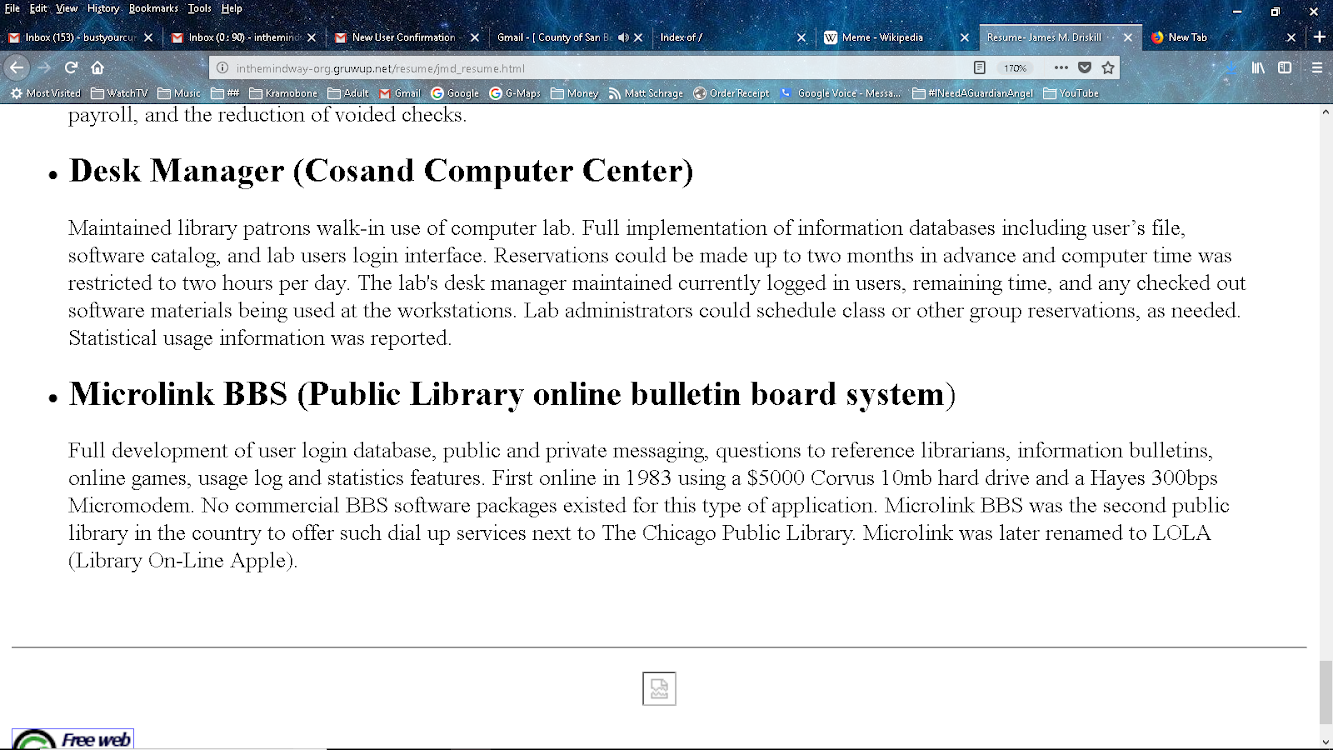Image resolution: width=1333 pixels, height=750 pixels.
Task: Open Google Voice - Messages bookmark
Action: click(x=841, y=93)
